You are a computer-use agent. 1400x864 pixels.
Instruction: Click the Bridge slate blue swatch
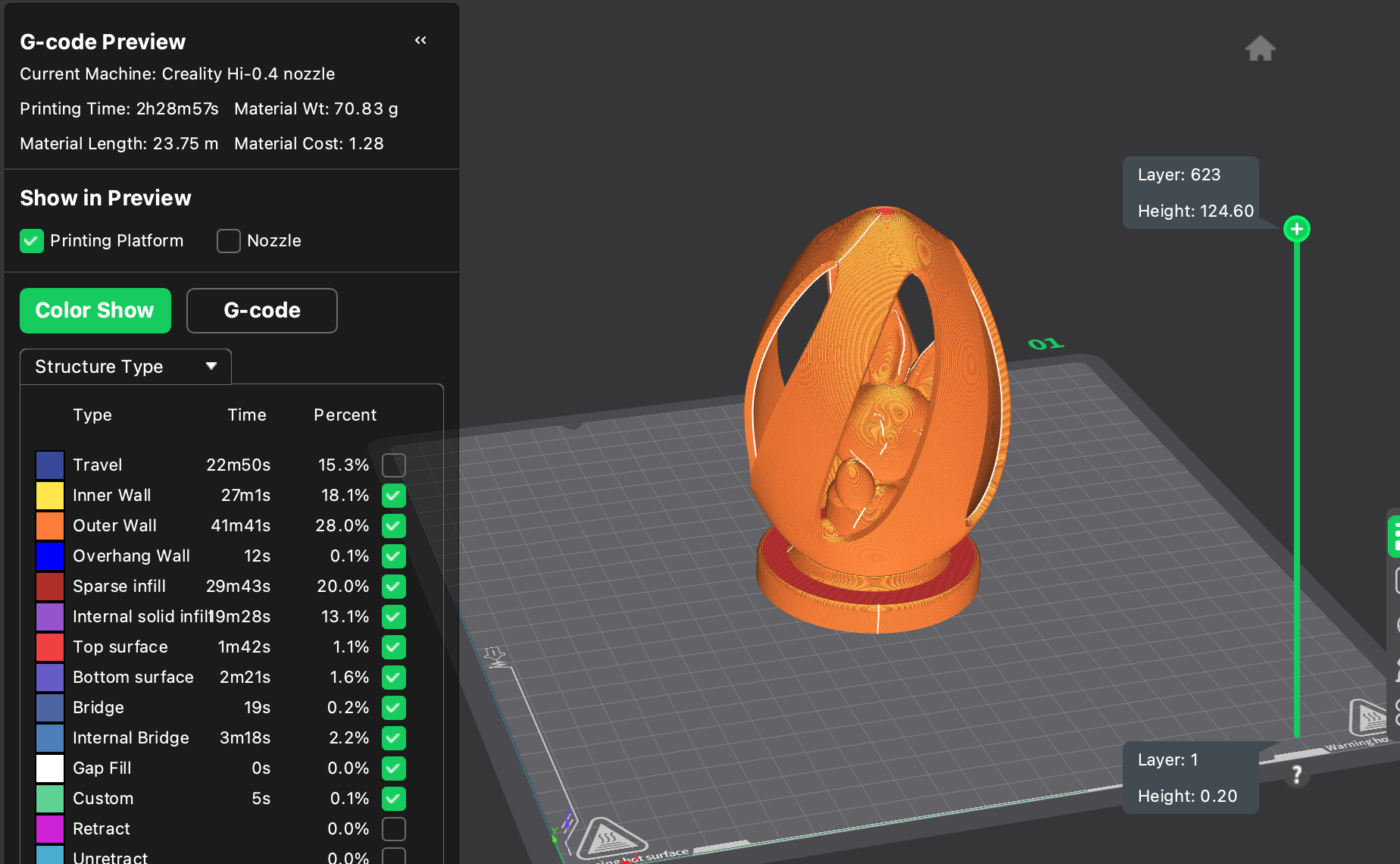pos(50,708)
